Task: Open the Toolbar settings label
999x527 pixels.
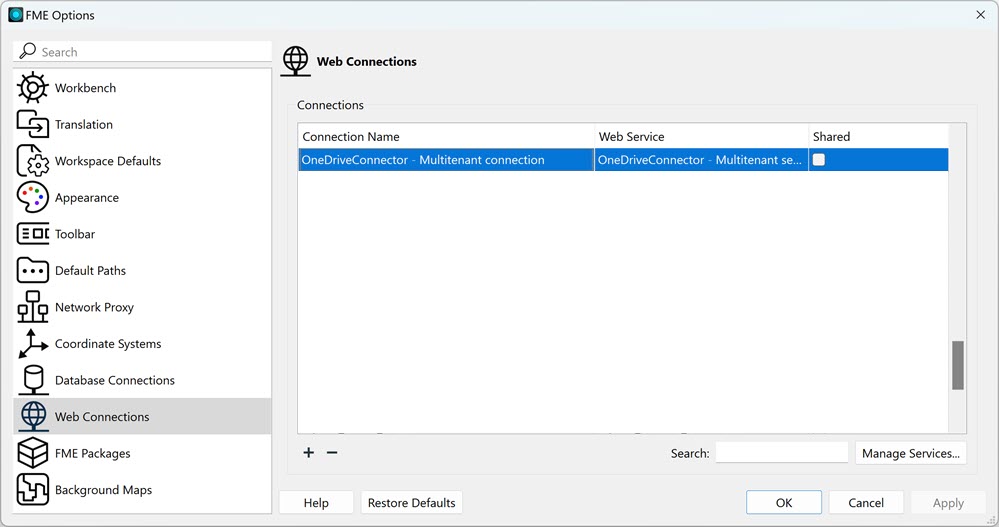Action: pyautogui.click(x=75, y=234)
